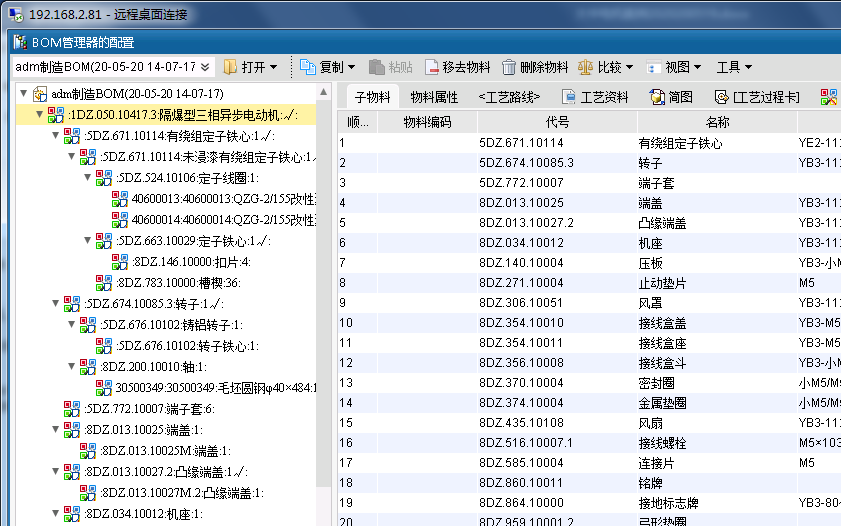Click the 视图 view icon

pos(653,67)
